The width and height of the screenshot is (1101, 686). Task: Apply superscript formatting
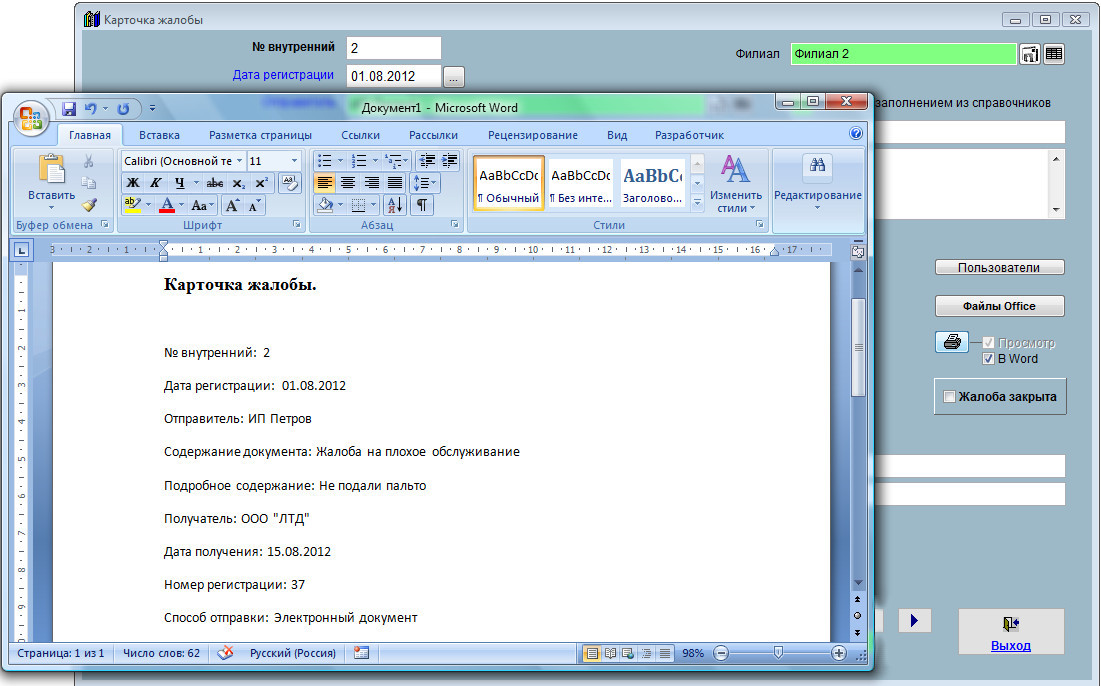261,183
